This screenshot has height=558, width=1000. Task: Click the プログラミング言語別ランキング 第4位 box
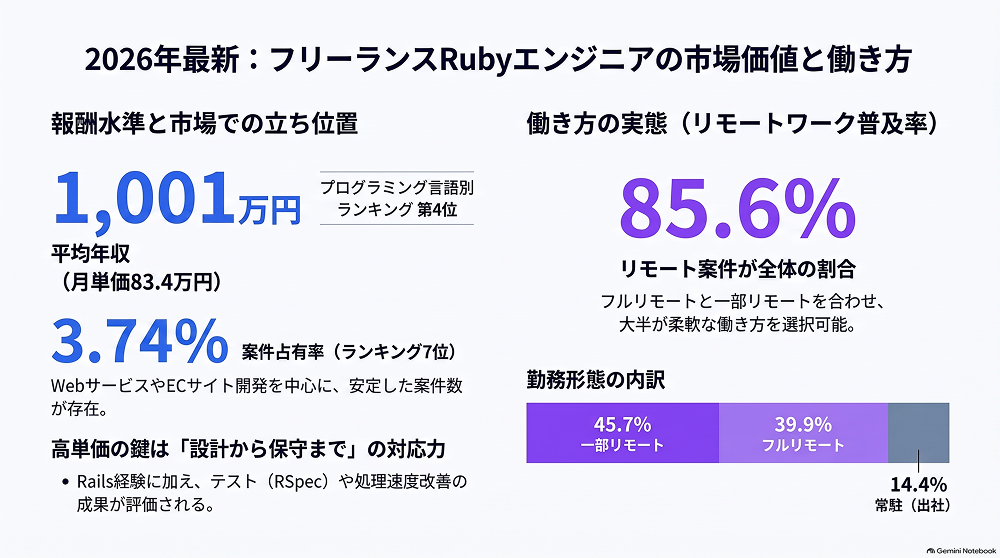click(x=397, y=198)
